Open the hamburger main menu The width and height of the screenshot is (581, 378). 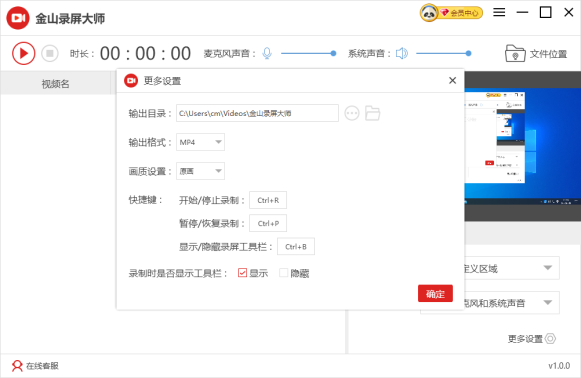coord(499,12)
